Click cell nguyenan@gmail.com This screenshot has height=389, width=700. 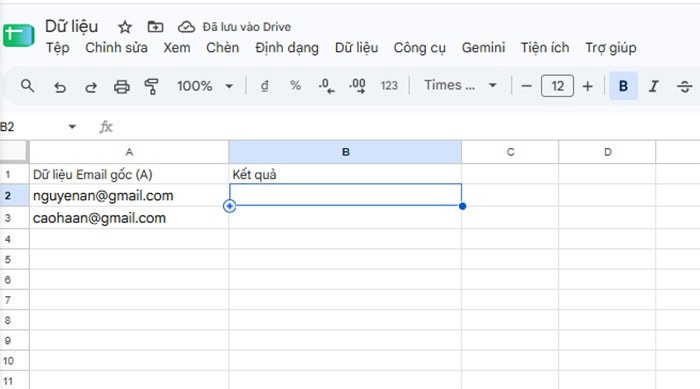(x=129, y=196)
